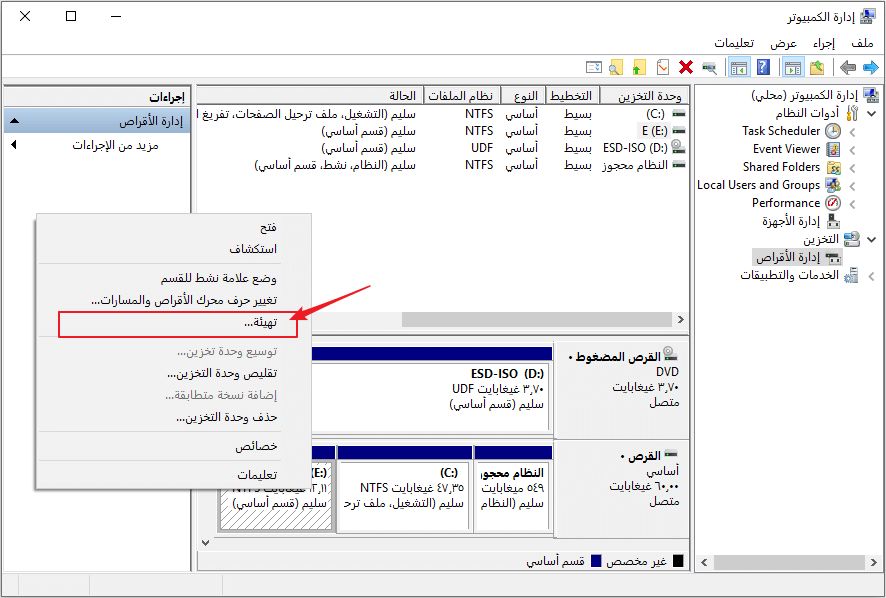The image size is (886, 598).
Task: Click the list settings icon in toolbar
Action: 594,68
